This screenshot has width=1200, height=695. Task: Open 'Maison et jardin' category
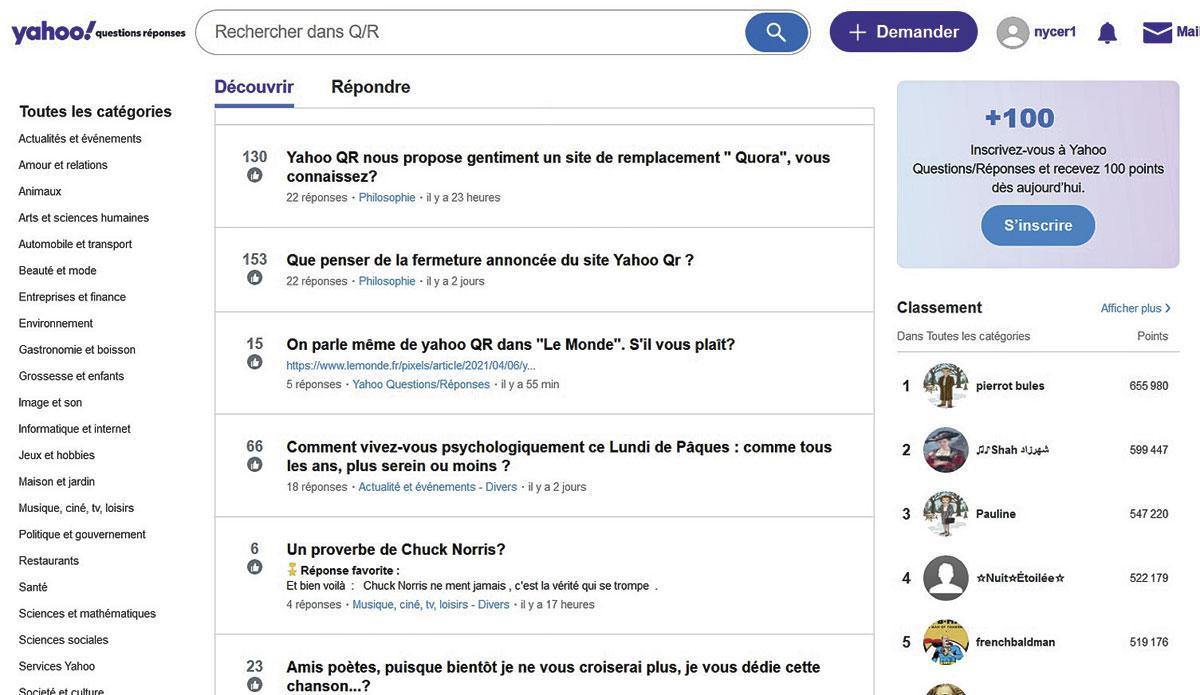coord(57,482)
